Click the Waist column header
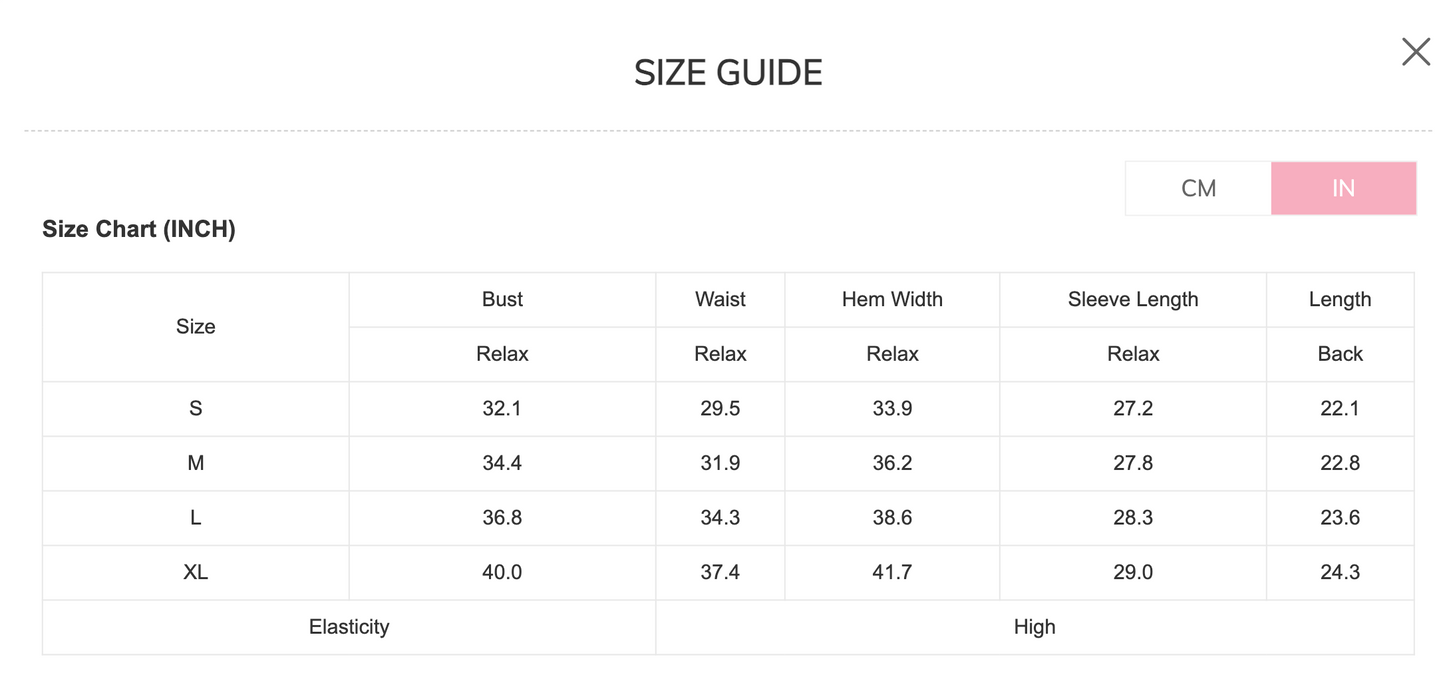 720,299
